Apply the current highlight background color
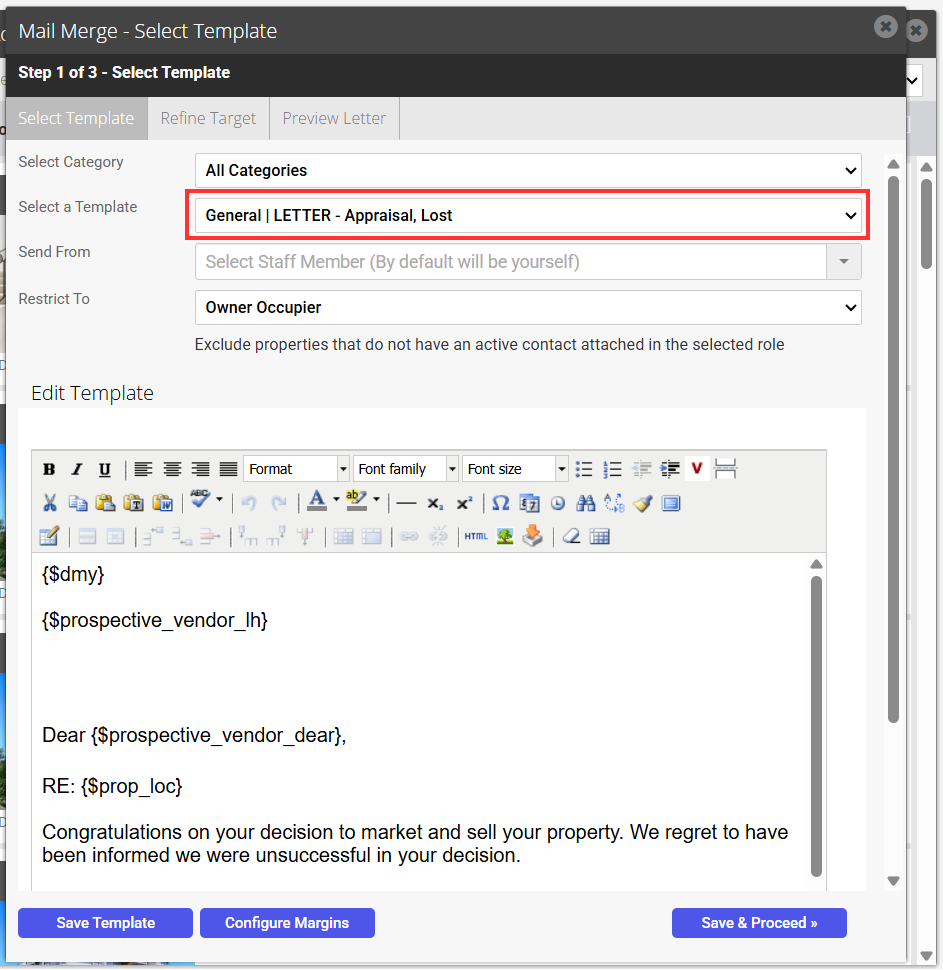 356,500
